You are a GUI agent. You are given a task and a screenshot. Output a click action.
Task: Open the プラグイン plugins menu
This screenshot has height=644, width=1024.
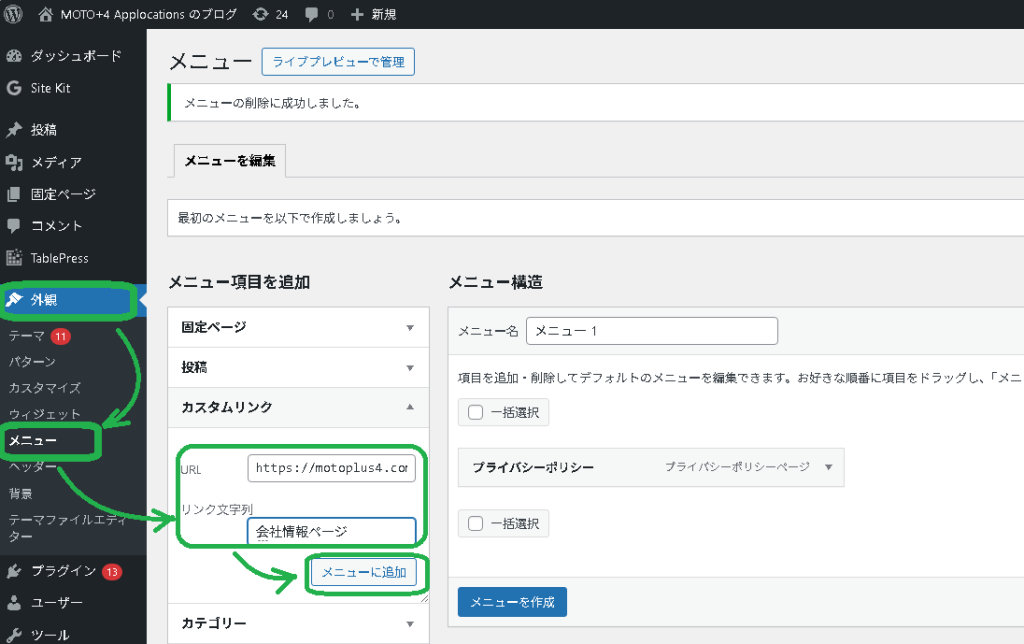(x=63, y=571)
